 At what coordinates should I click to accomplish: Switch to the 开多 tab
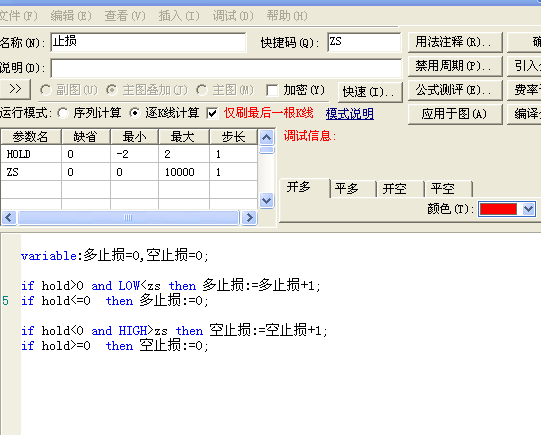[304, 188]
